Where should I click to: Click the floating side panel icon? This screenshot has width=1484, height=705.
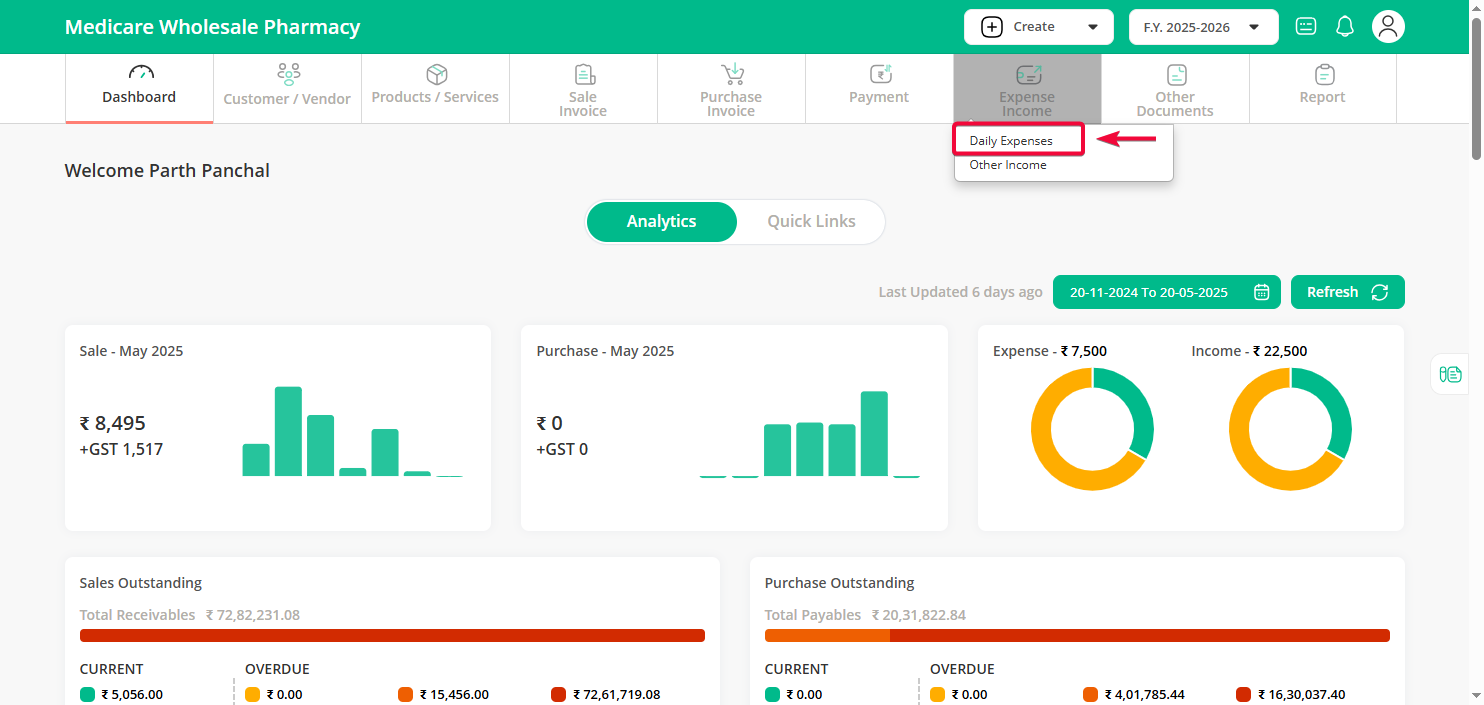point(1450,374)
